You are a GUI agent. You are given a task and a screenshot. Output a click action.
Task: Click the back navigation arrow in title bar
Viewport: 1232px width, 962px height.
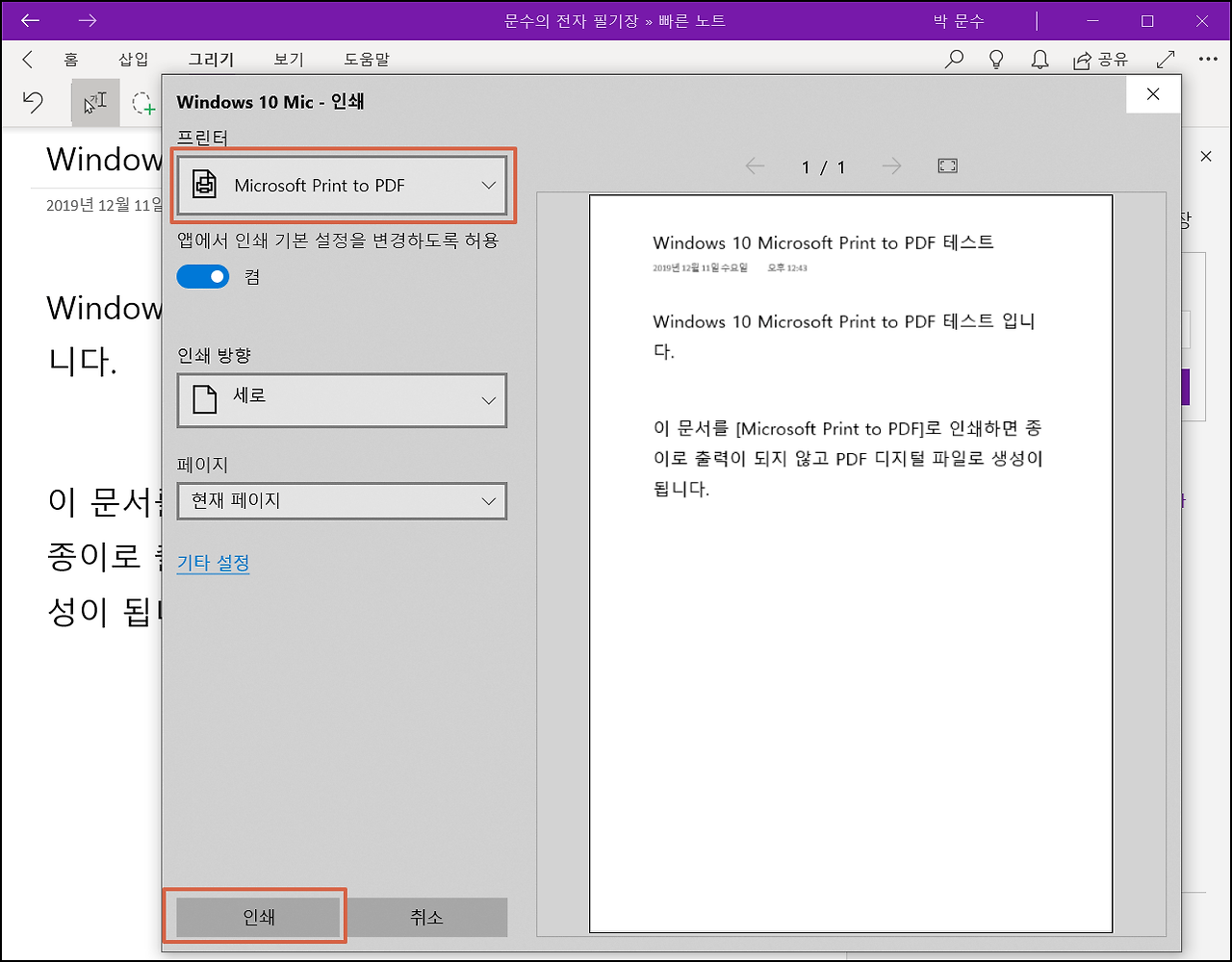point(30,20)
